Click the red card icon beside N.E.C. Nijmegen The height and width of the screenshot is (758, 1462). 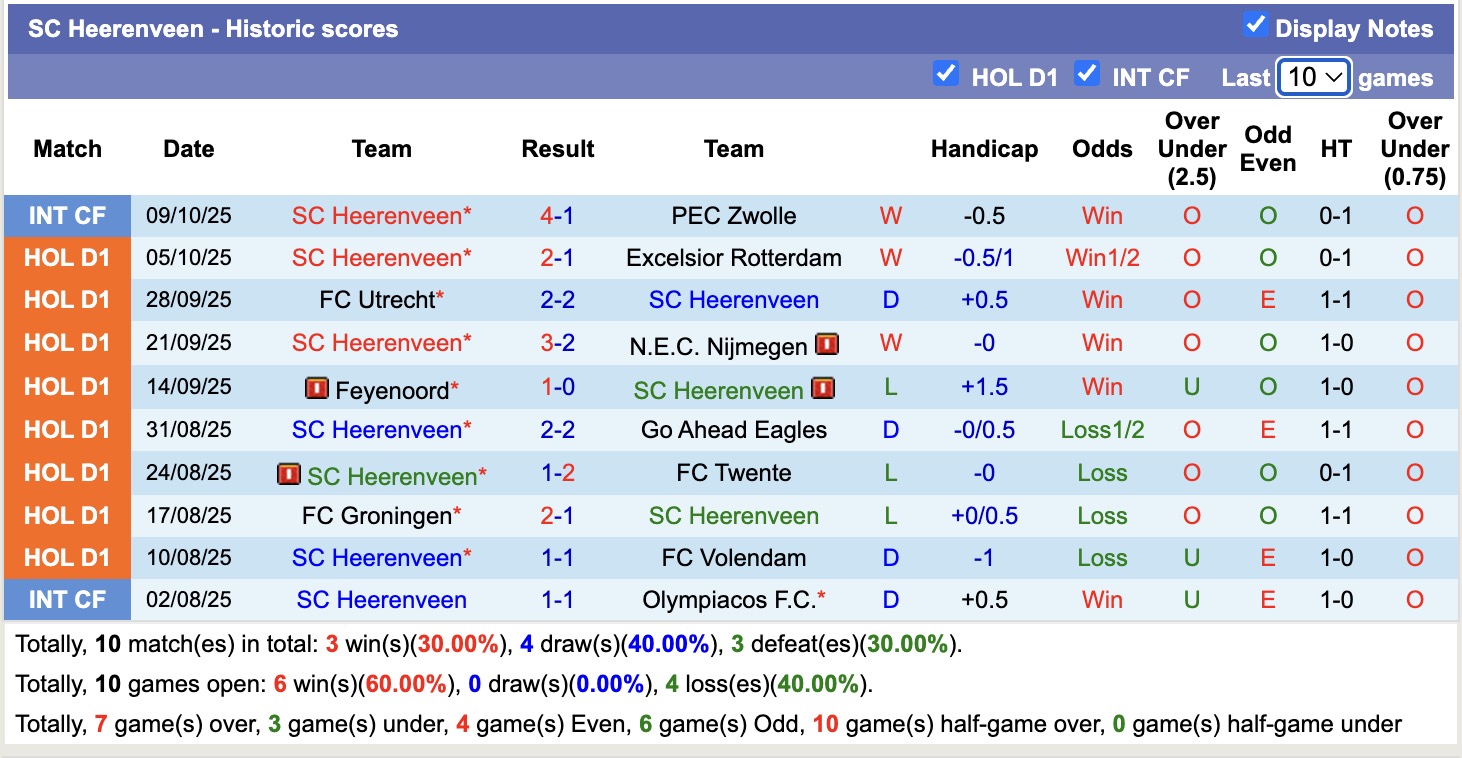[x=825, y=343]
